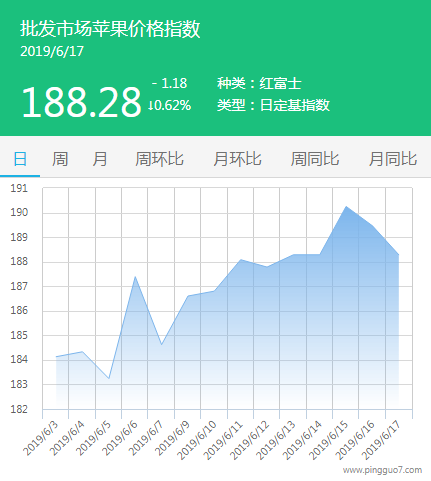Viewport: 431px width, 481px height.
Task: Click the y-axis label 190
Action: point(19,212)
